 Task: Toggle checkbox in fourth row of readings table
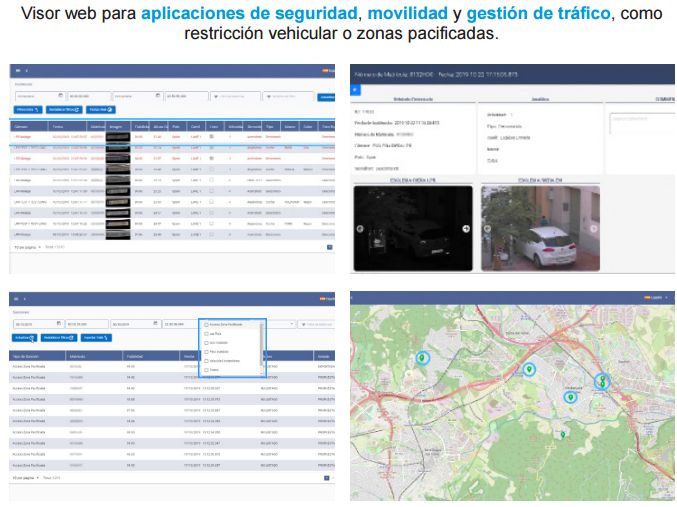(x=212, y=169)
